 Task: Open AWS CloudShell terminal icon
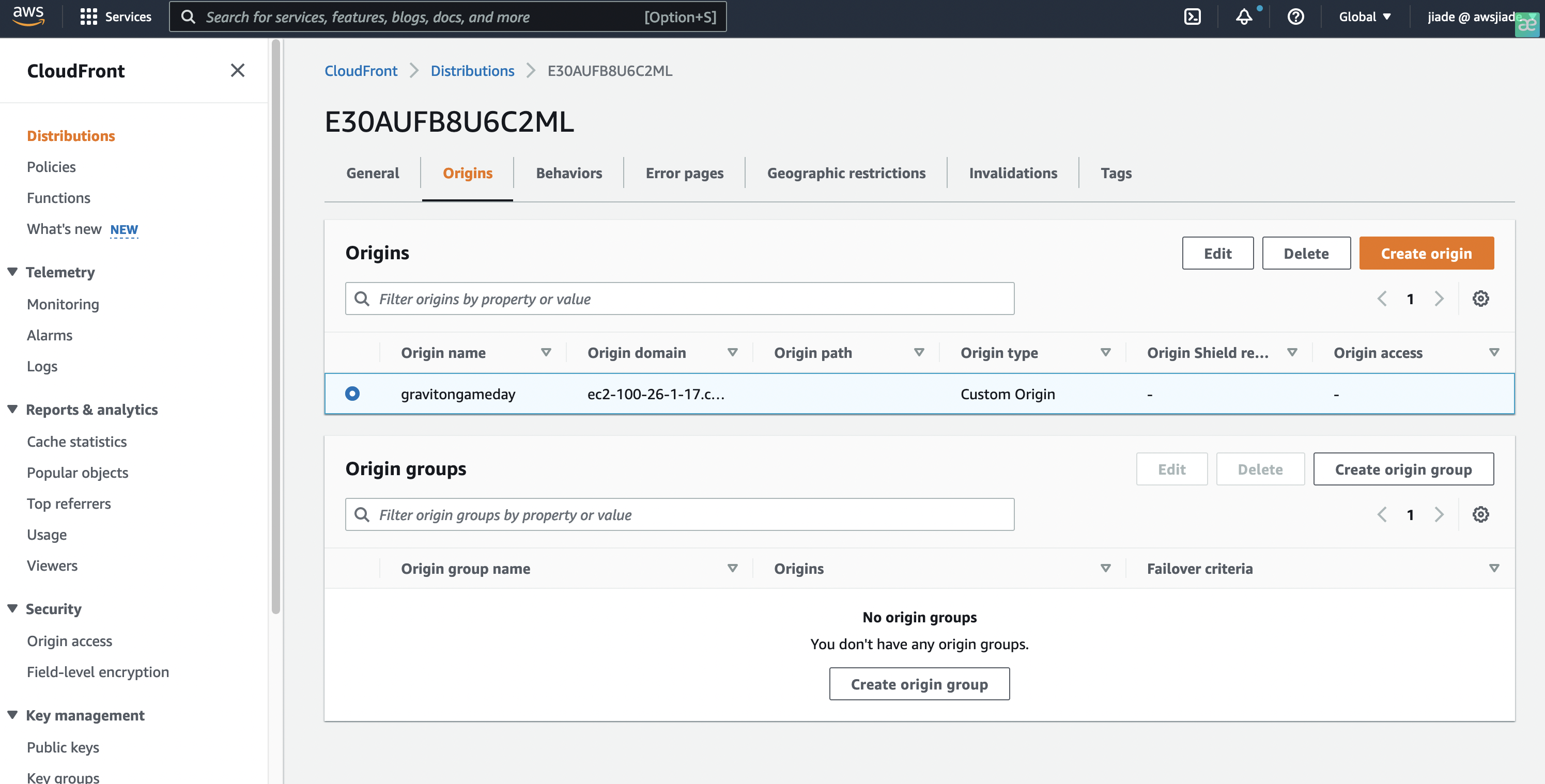click(1193, 17)
